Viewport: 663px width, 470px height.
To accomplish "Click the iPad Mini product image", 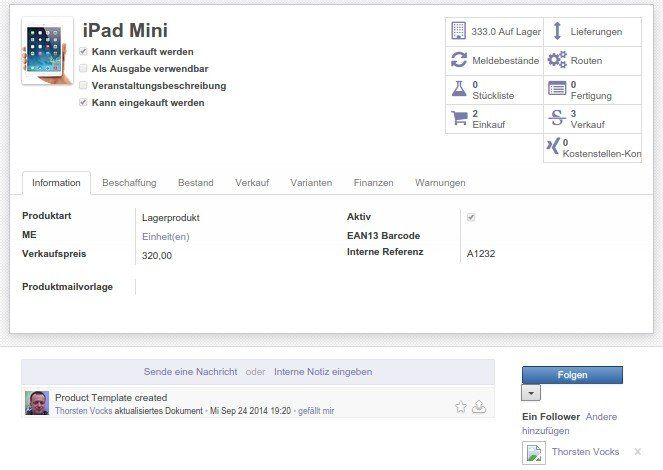I will tap(46, 50).
